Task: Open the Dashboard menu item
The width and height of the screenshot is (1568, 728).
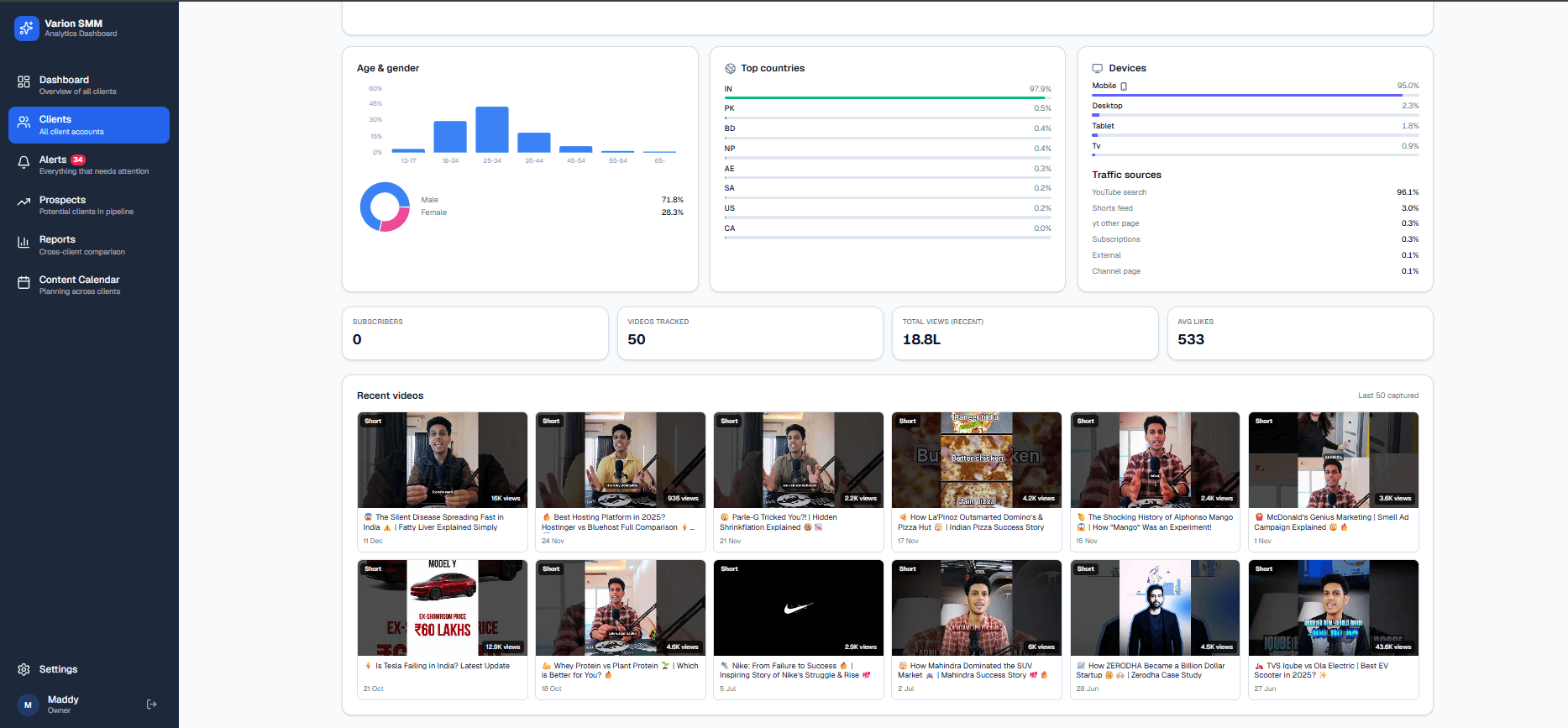Action: 89,85
